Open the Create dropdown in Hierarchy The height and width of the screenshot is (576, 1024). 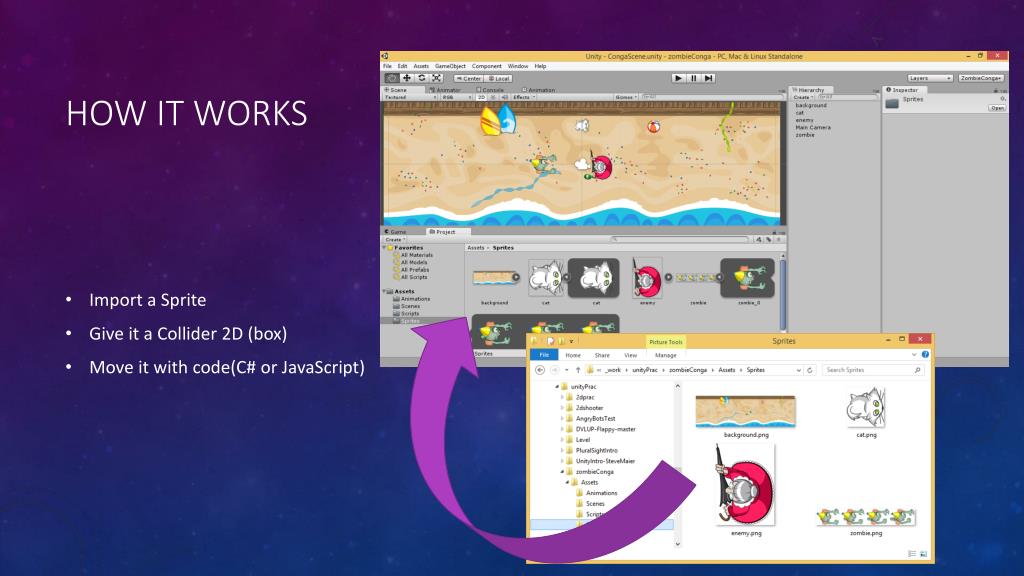coord(803,97)
